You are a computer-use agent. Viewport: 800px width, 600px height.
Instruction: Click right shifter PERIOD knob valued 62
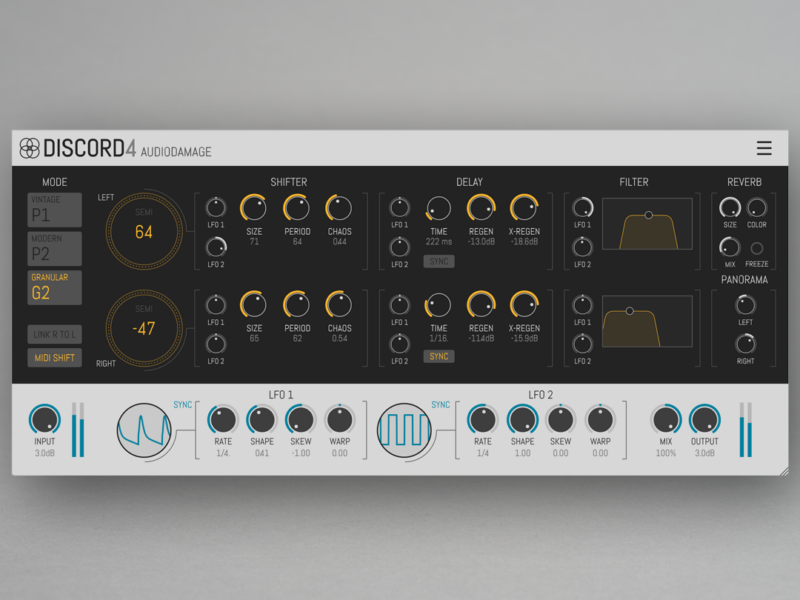coord(297,305)
